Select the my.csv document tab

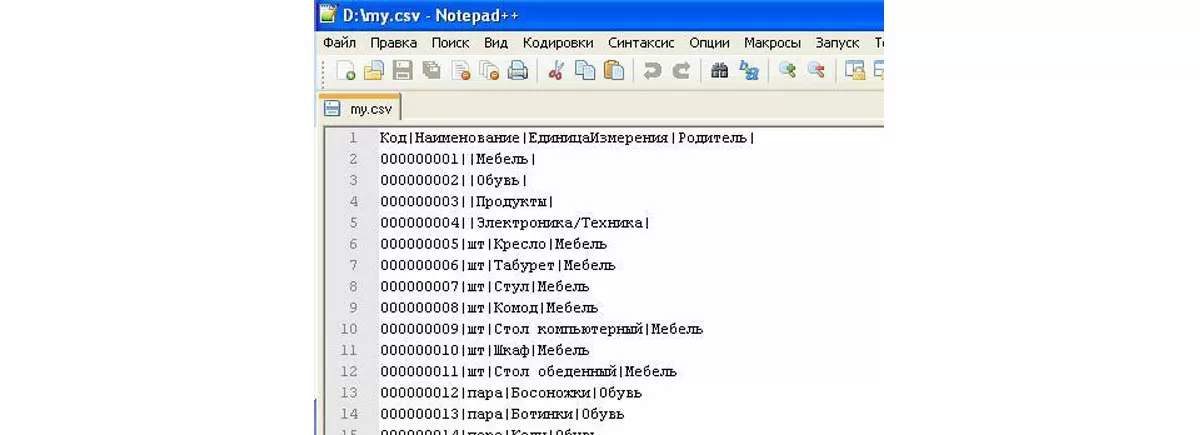click(x=360, y=108)
